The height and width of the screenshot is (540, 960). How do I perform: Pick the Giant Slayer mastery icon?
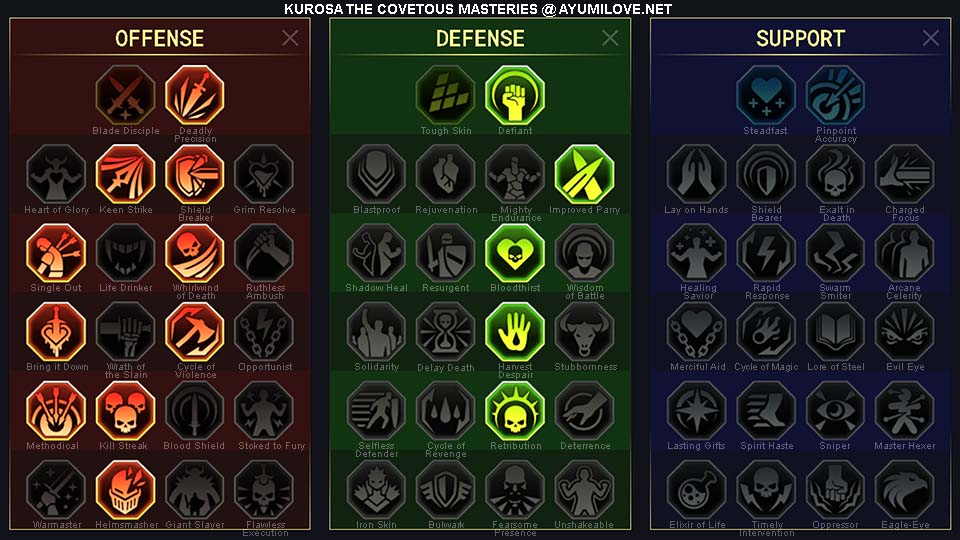[195, 490]
